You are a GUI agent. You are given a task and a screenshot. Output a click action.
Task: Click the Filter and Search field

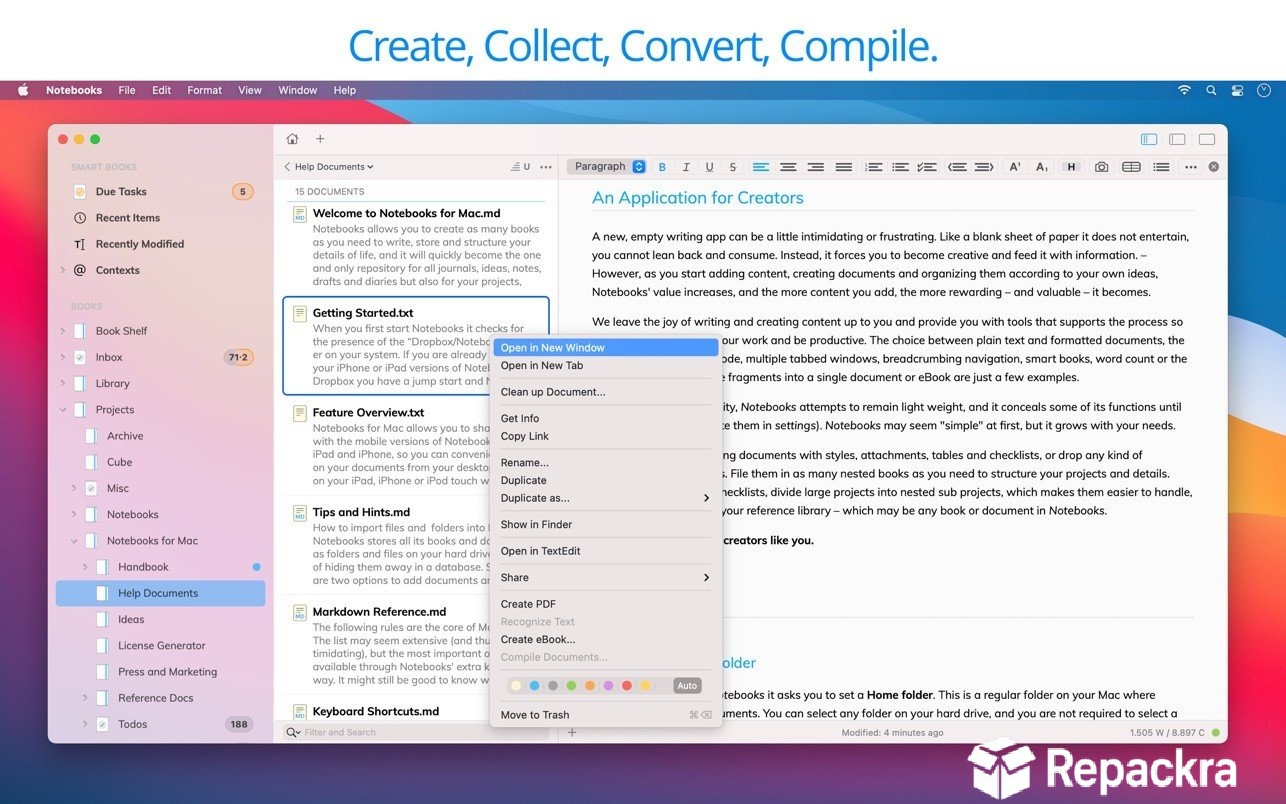414,732
